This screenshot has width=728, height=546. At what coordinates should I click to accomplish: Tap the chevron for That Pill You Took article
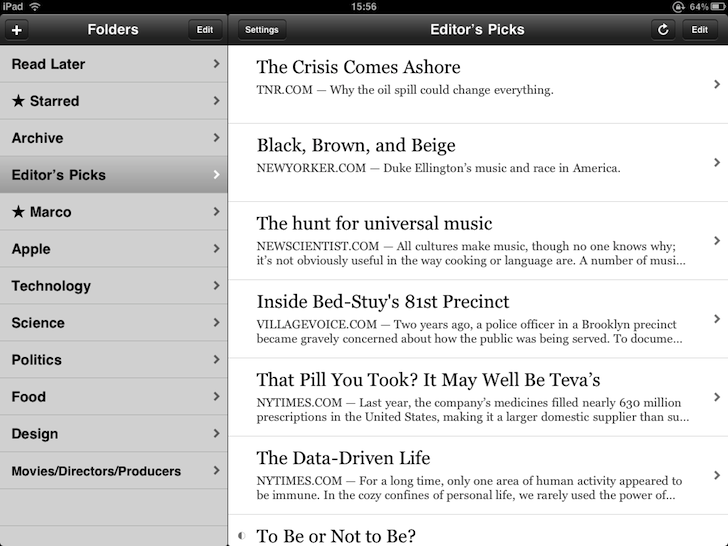pyautogui.click(x=717, y=397)
